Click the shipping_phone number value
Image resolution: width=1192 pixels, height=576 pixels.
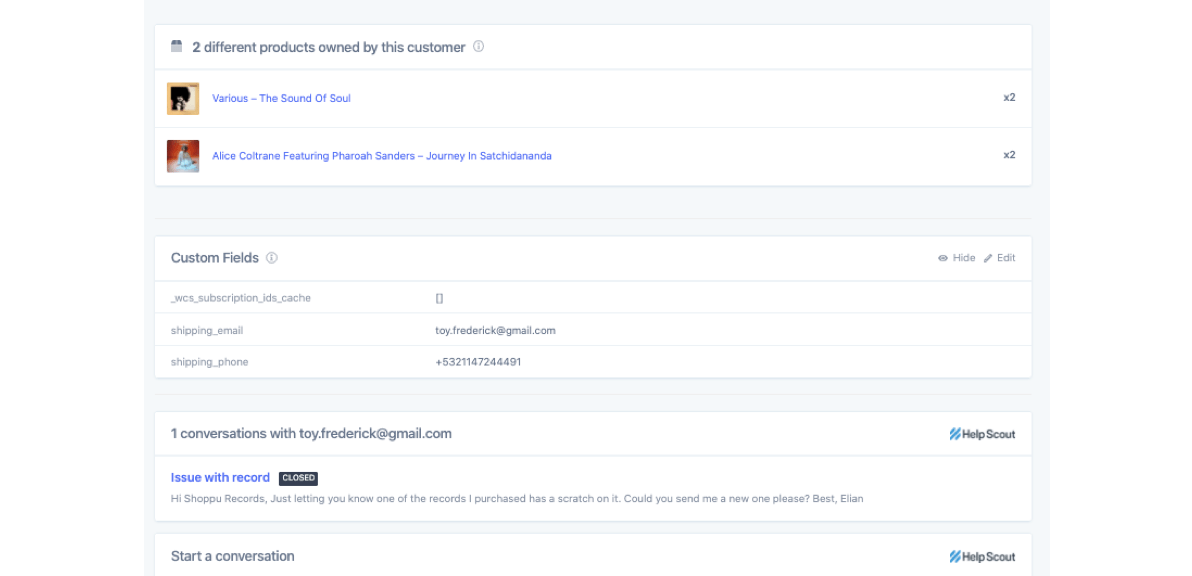478,362
